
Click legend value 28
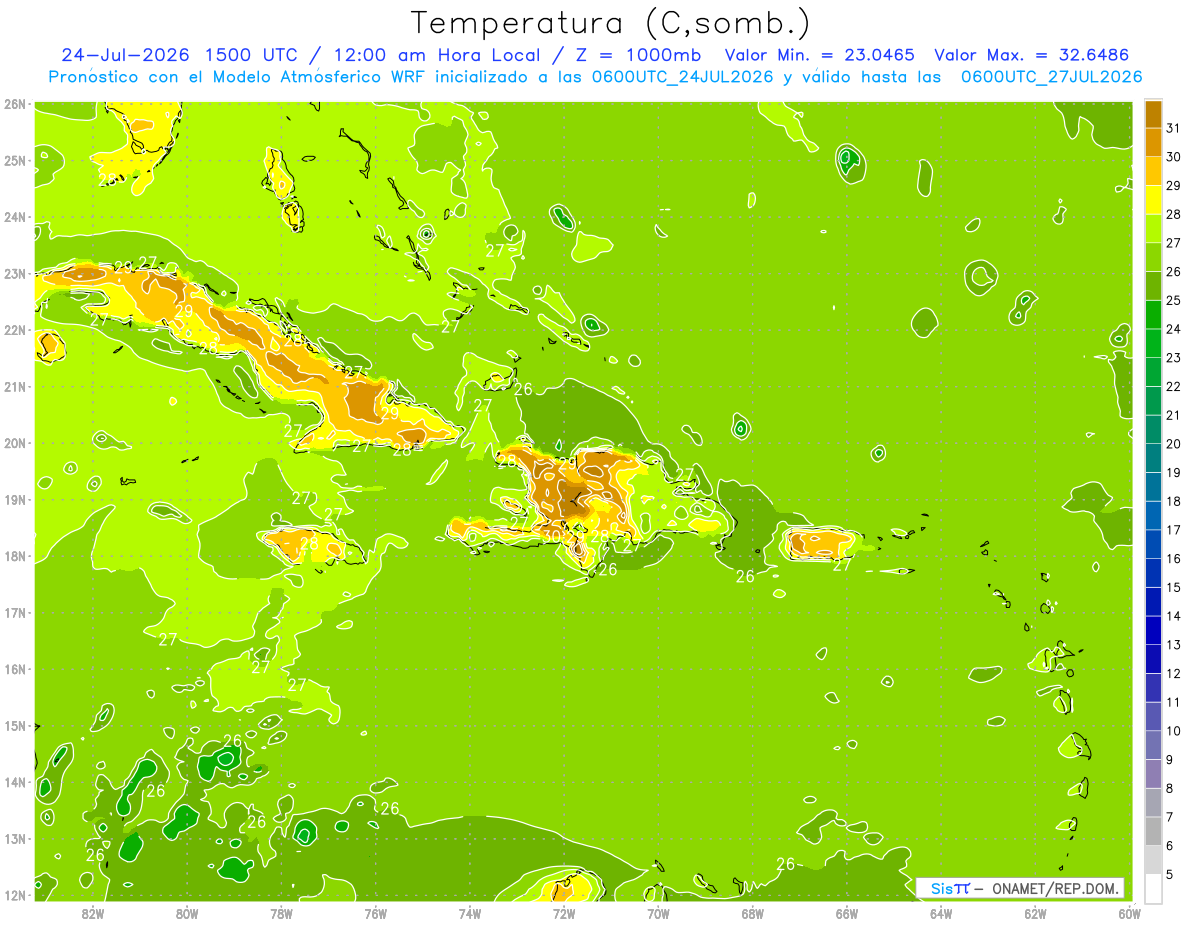pyautogui.click(x=1173, y=214)
